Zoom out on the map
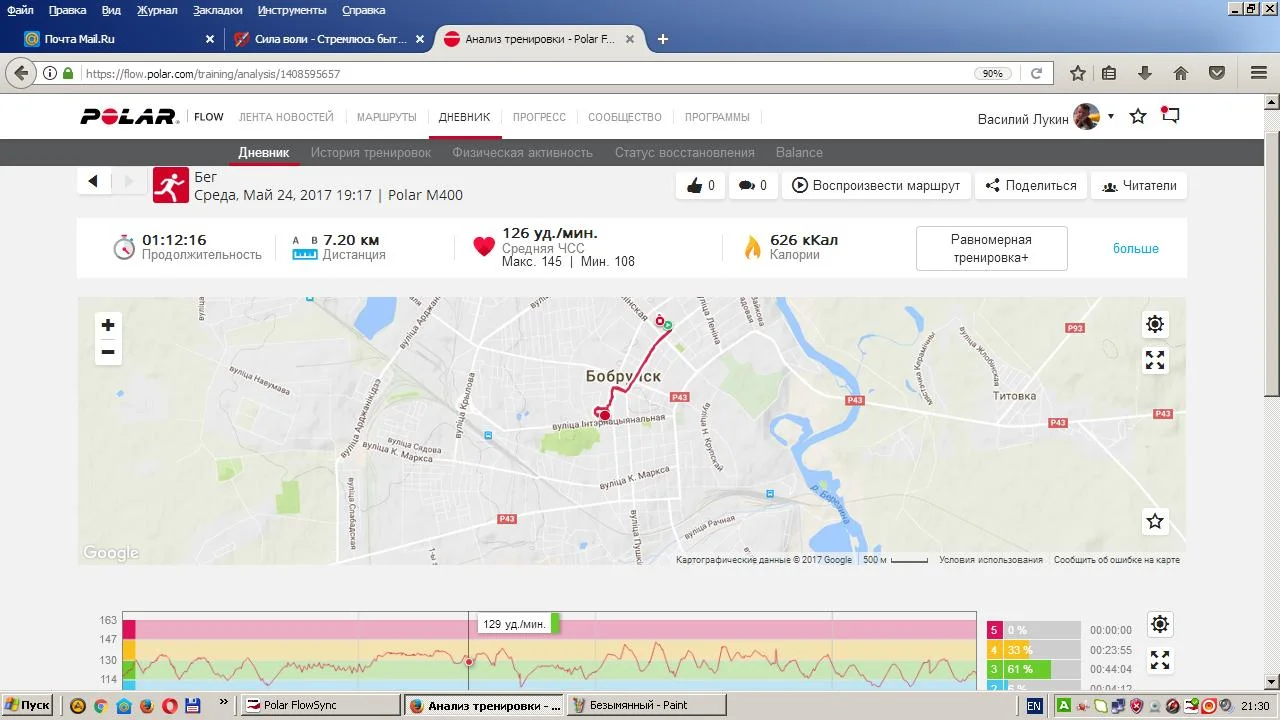The image size is (1280, 720). pyautogui.click(x=108, y=352)
